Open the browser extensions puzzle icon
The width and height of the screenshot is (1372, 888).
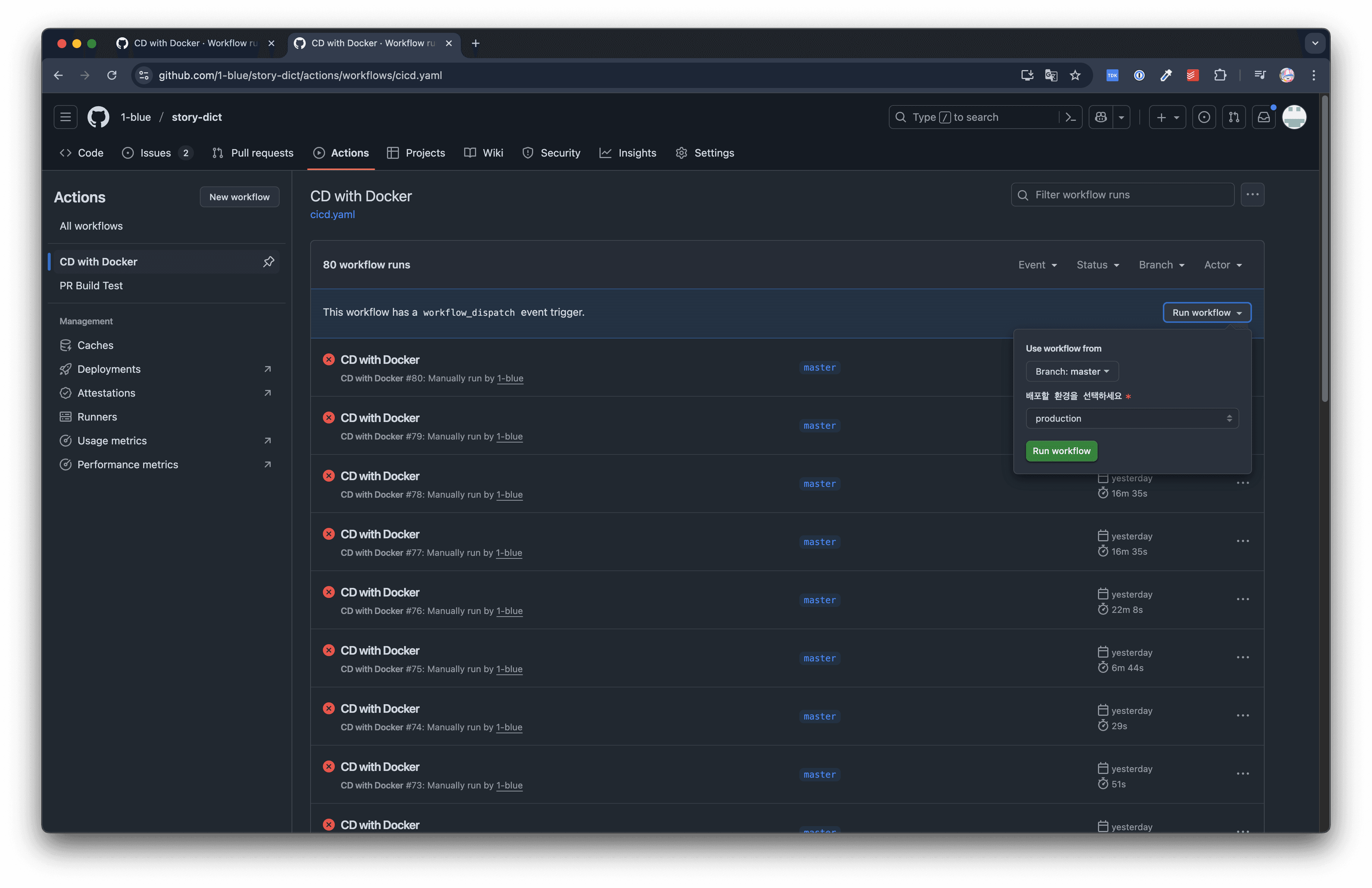(x=1221, y=75)
